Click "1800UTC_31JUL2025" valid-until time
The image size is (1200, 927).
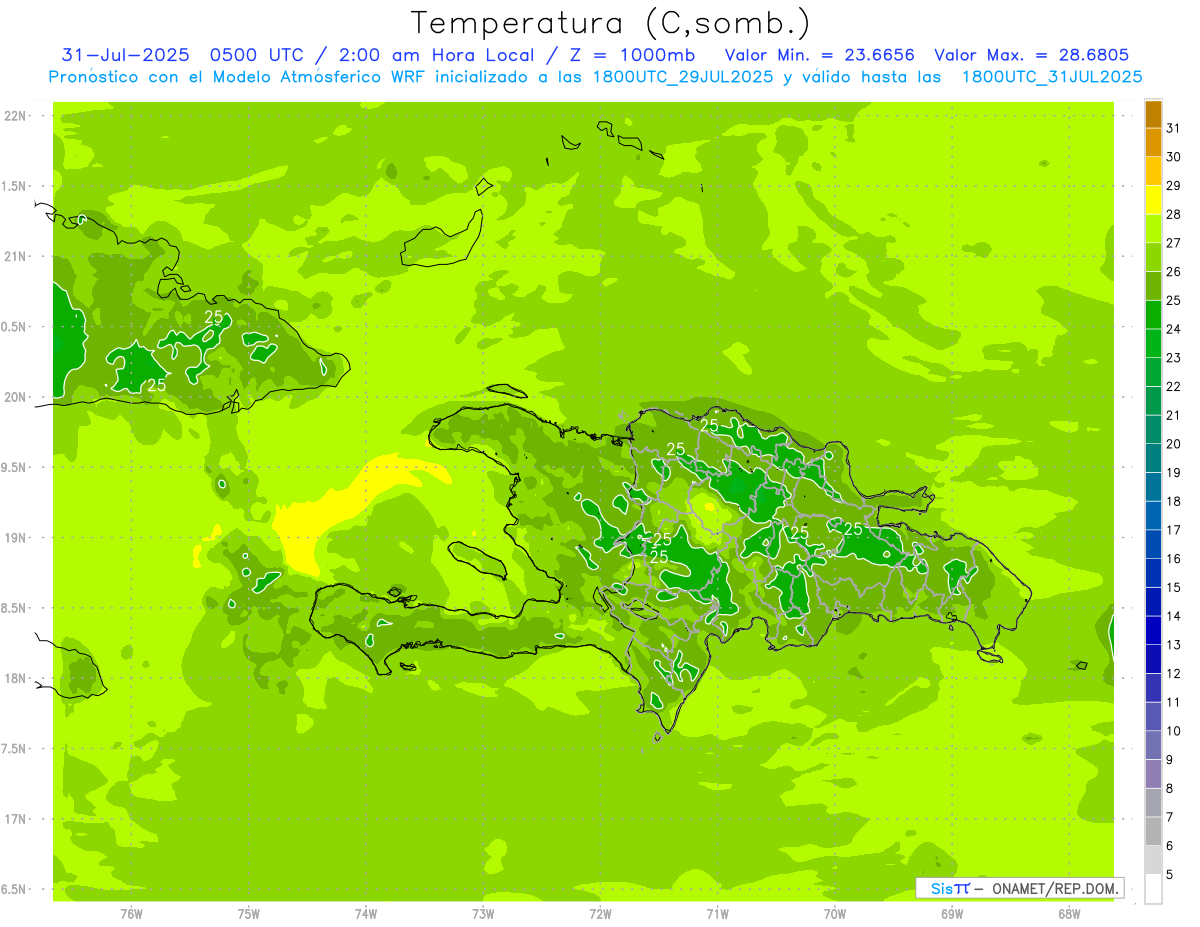pos(1052,77)
